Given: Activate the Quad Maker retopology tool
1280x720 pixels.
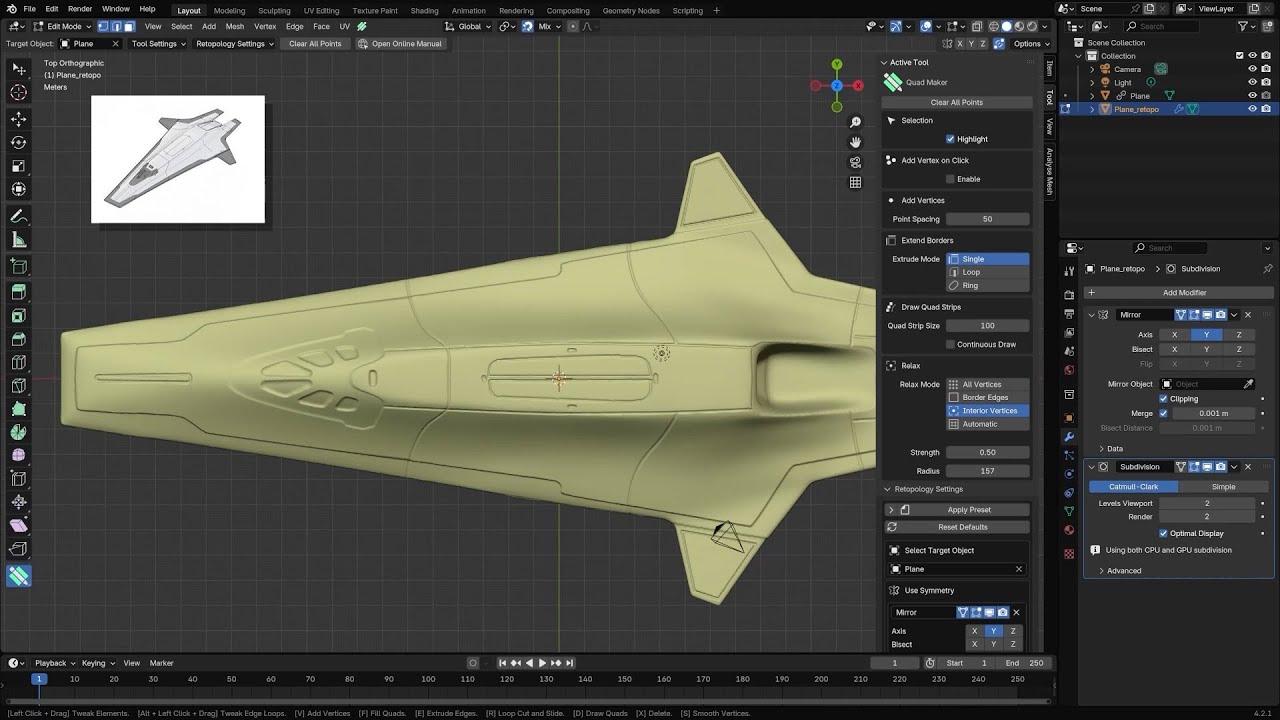Looking at the screenshot, I should [x=18, y=576].
